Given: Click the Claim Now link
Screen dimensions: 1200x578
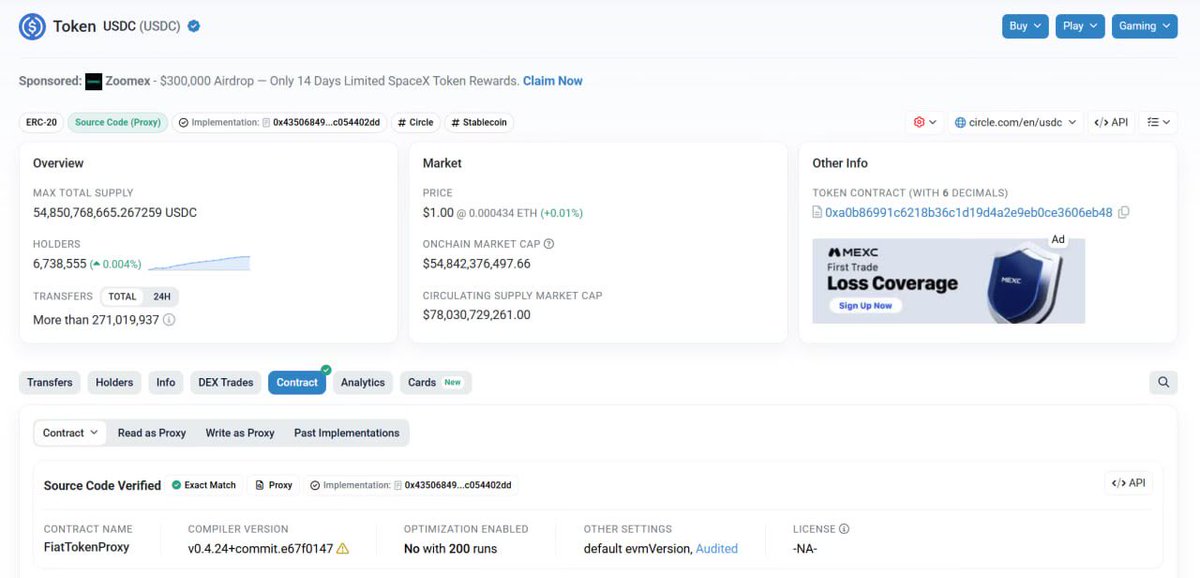Looking at the screenshot, I should pos(553,81).
